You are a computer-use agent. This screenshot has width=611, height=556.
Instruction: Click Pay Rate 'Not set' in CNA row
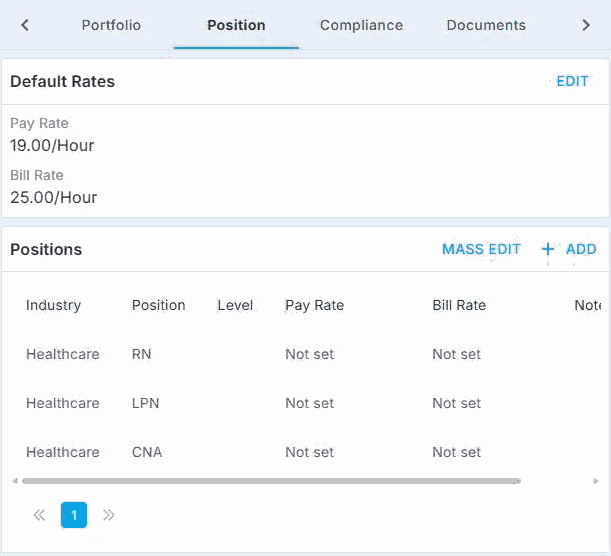click(x=309, y=452)
